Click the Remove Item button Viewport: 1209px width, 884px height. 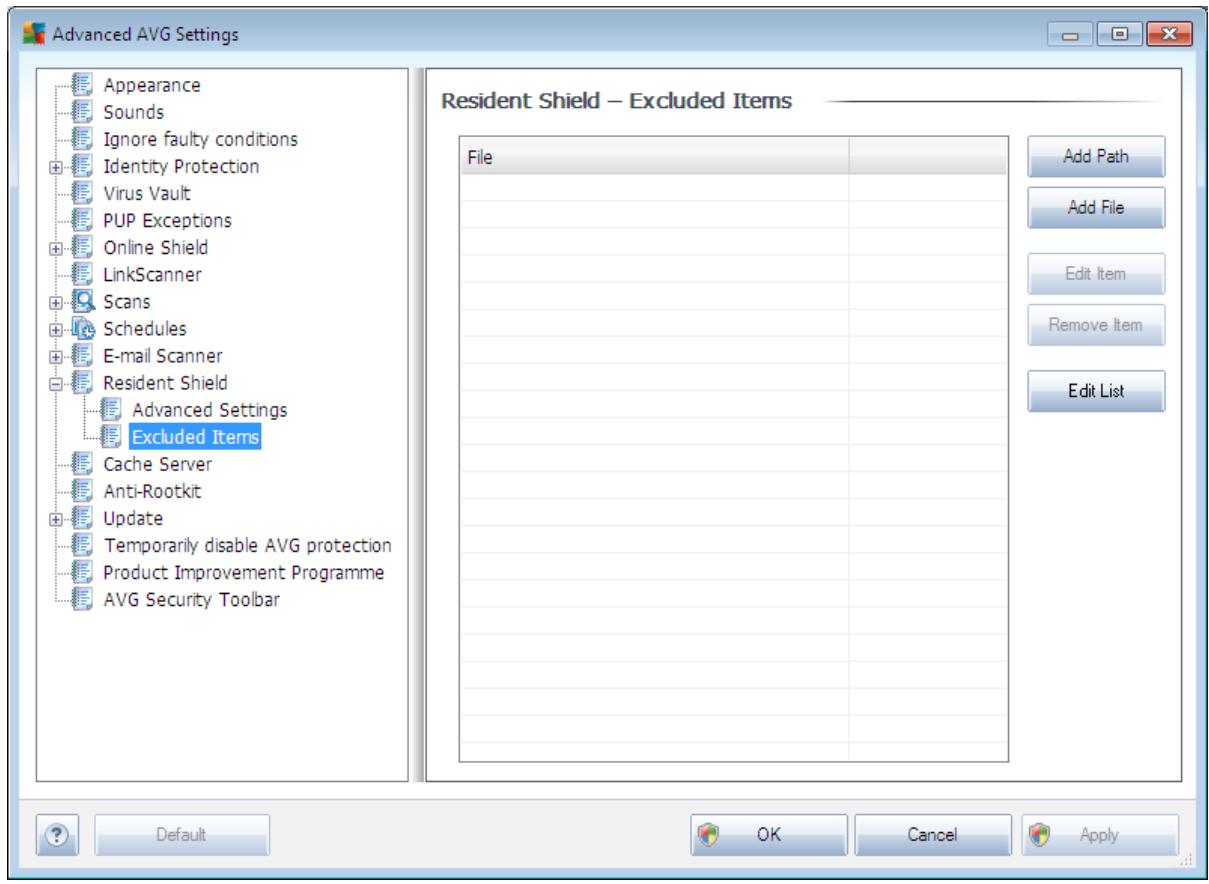1096,325
